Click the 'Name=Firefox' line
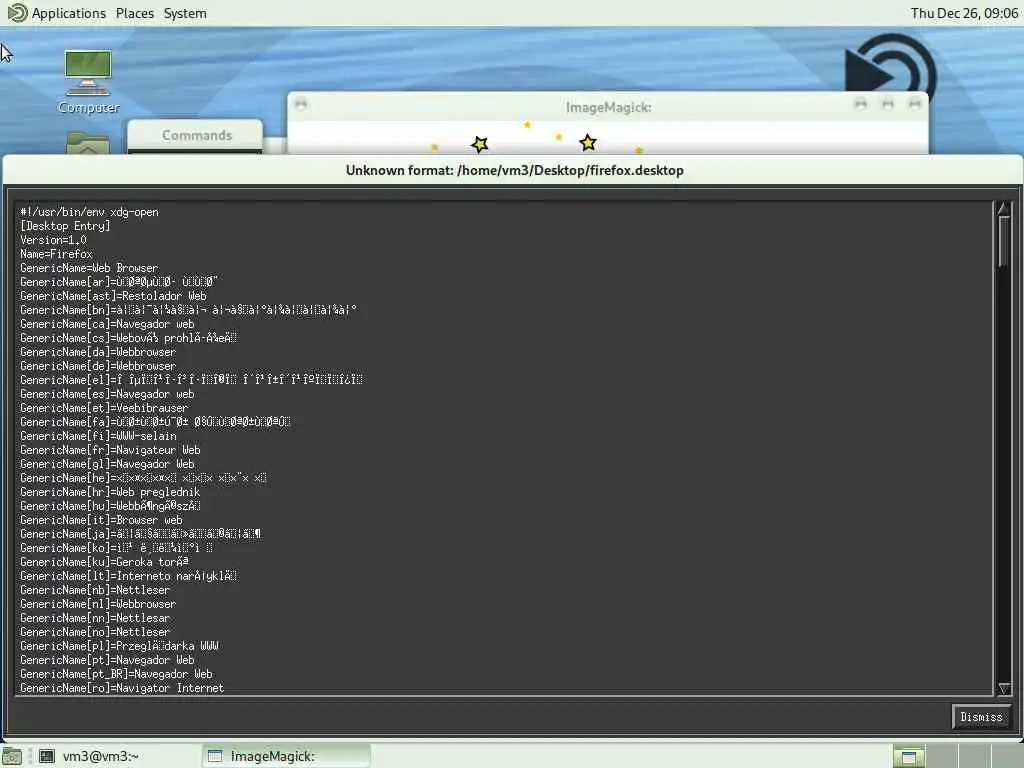Image resolution: width=1024 pixels, height=768 pixels. pyautogui.click(x=56, y=254)
